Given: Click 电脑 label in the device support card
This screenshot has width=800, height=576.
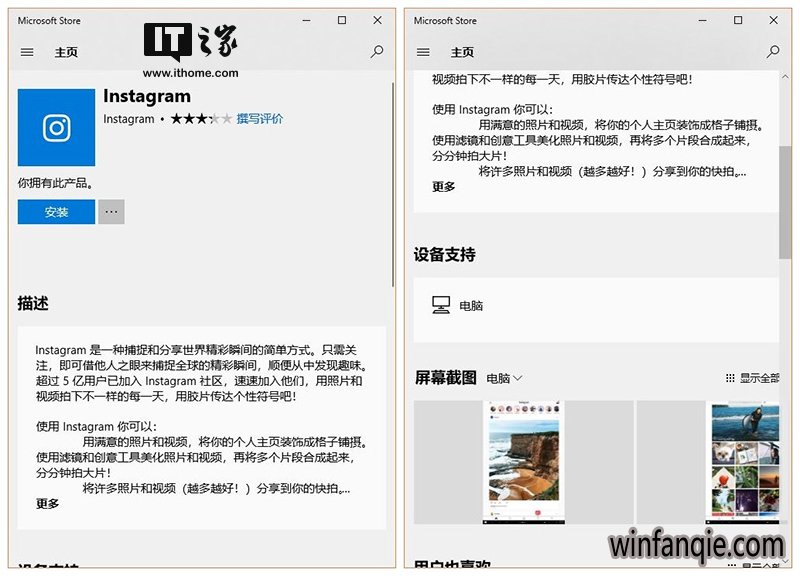Looking at the screenshot, I should pos(471,306).
